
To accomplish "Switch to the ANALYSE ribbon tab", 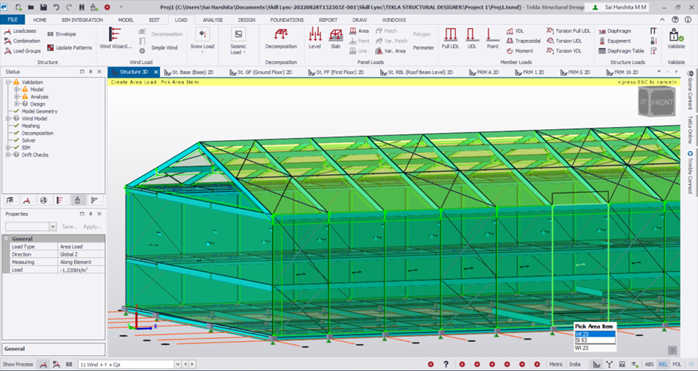I will click(x=212, y=20).
